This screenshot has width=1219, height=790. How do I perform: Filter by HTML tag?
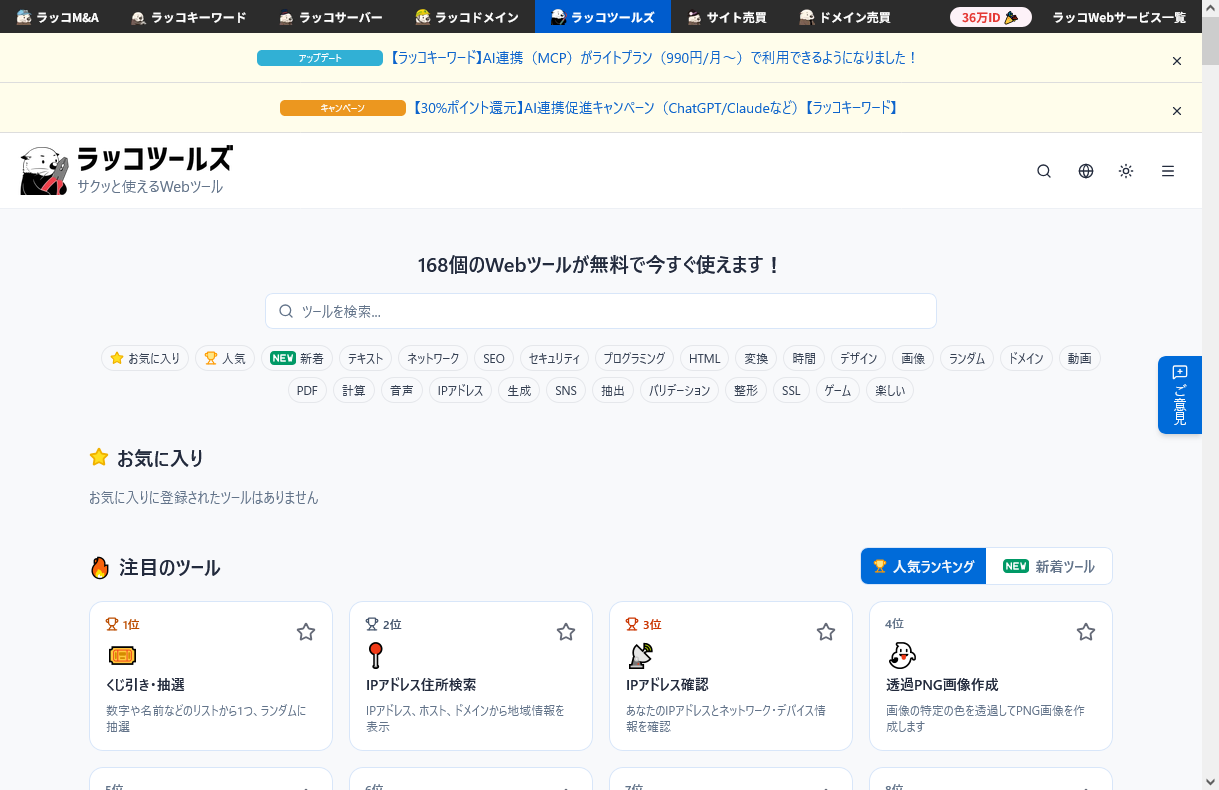point(705,358)
